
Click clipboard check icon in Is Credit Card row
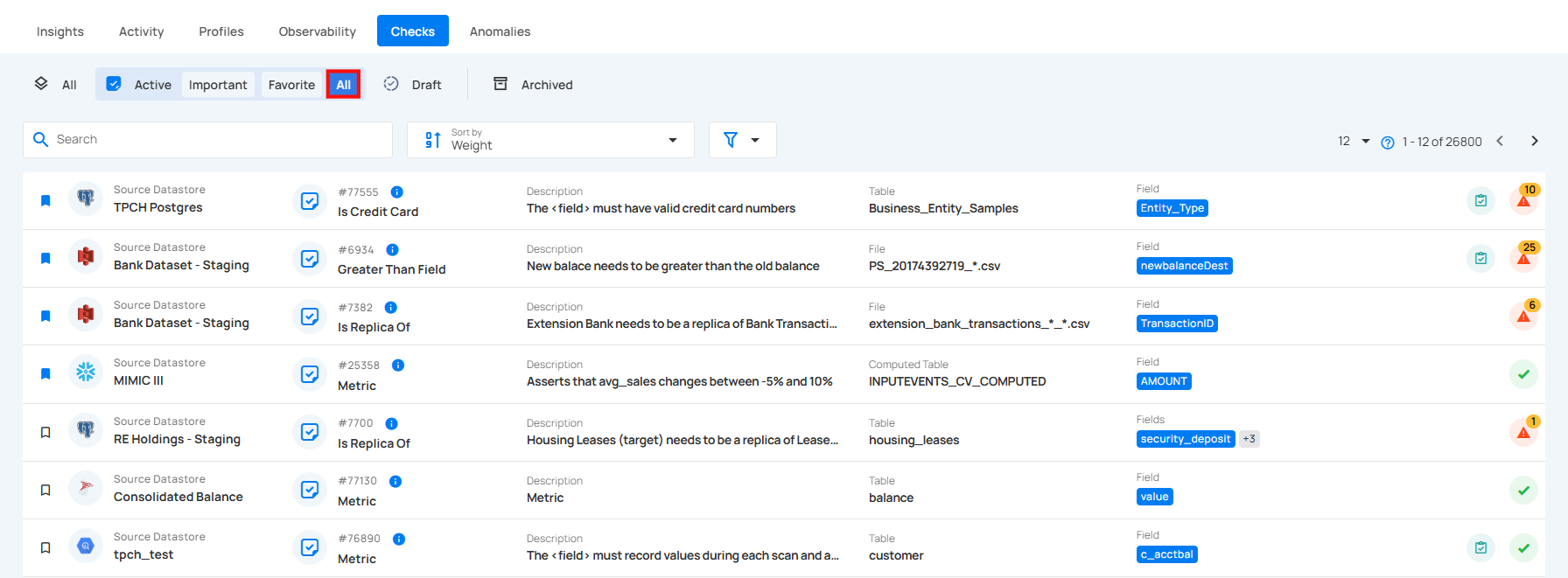[1480, 200]
